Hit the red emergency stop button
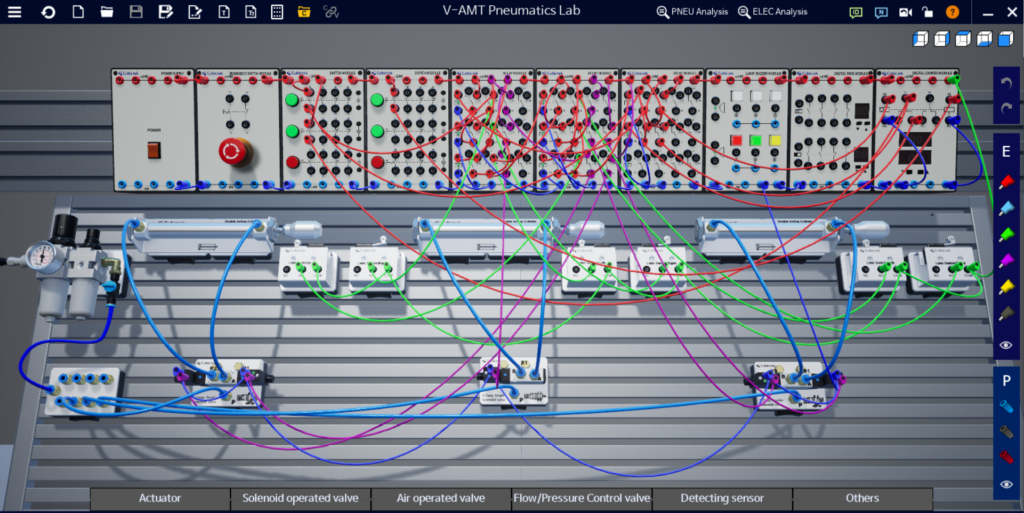This screenshot has width=1024, height=513. [233, 151]
